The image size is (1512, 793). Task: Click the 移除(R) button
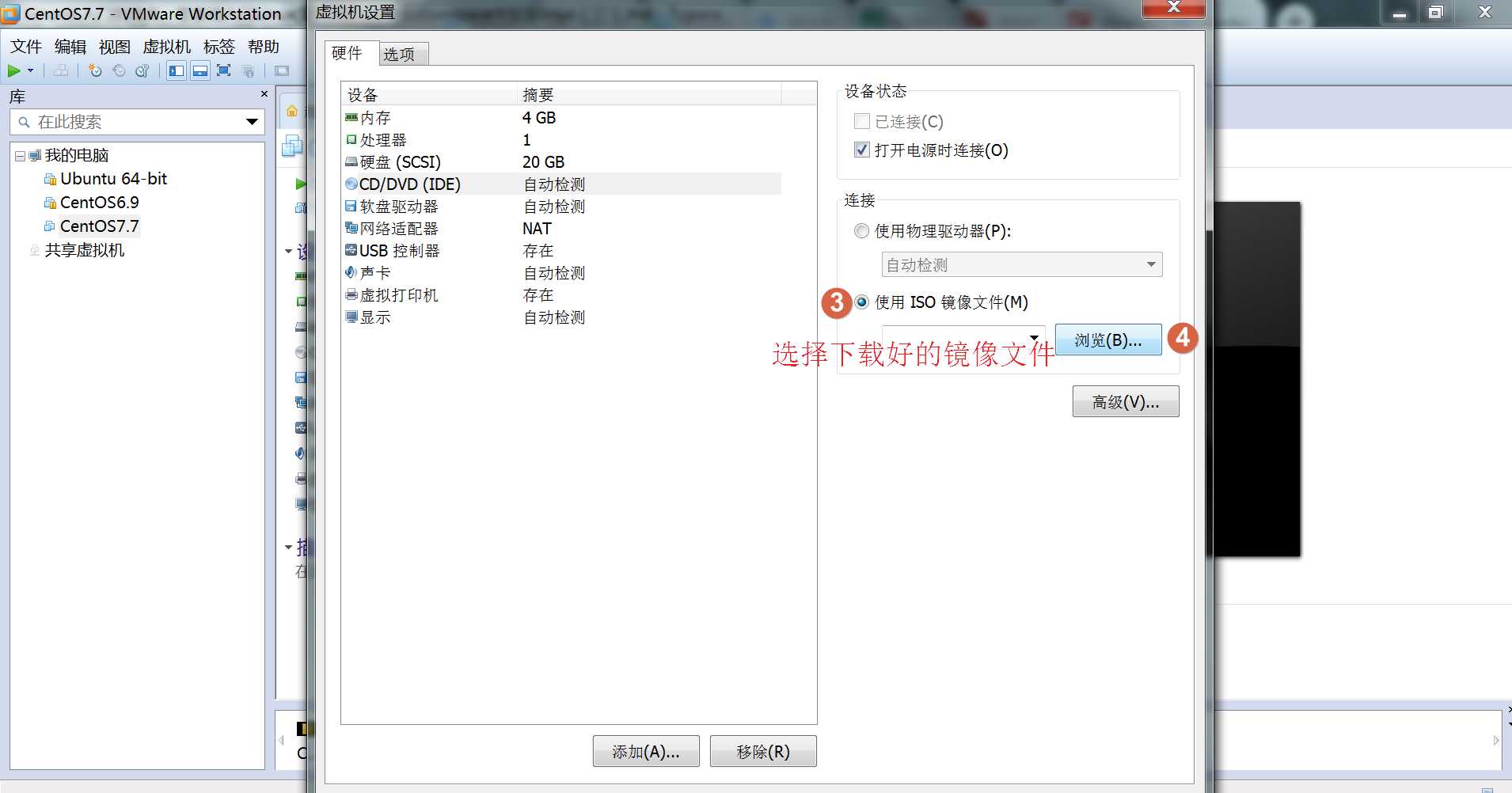pyautogui.click(x=763, y=751)
